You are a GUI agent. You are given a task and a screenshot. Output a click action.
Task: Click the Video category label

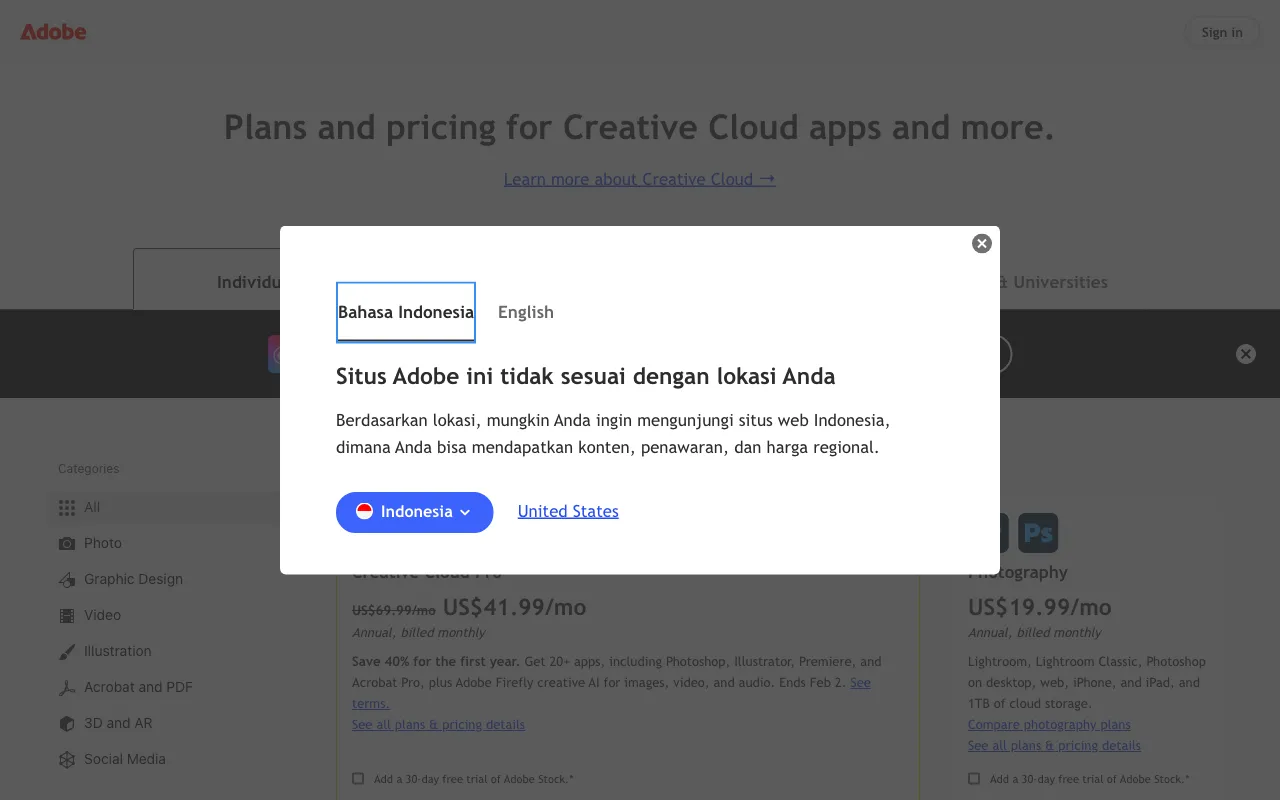point(102,615)
